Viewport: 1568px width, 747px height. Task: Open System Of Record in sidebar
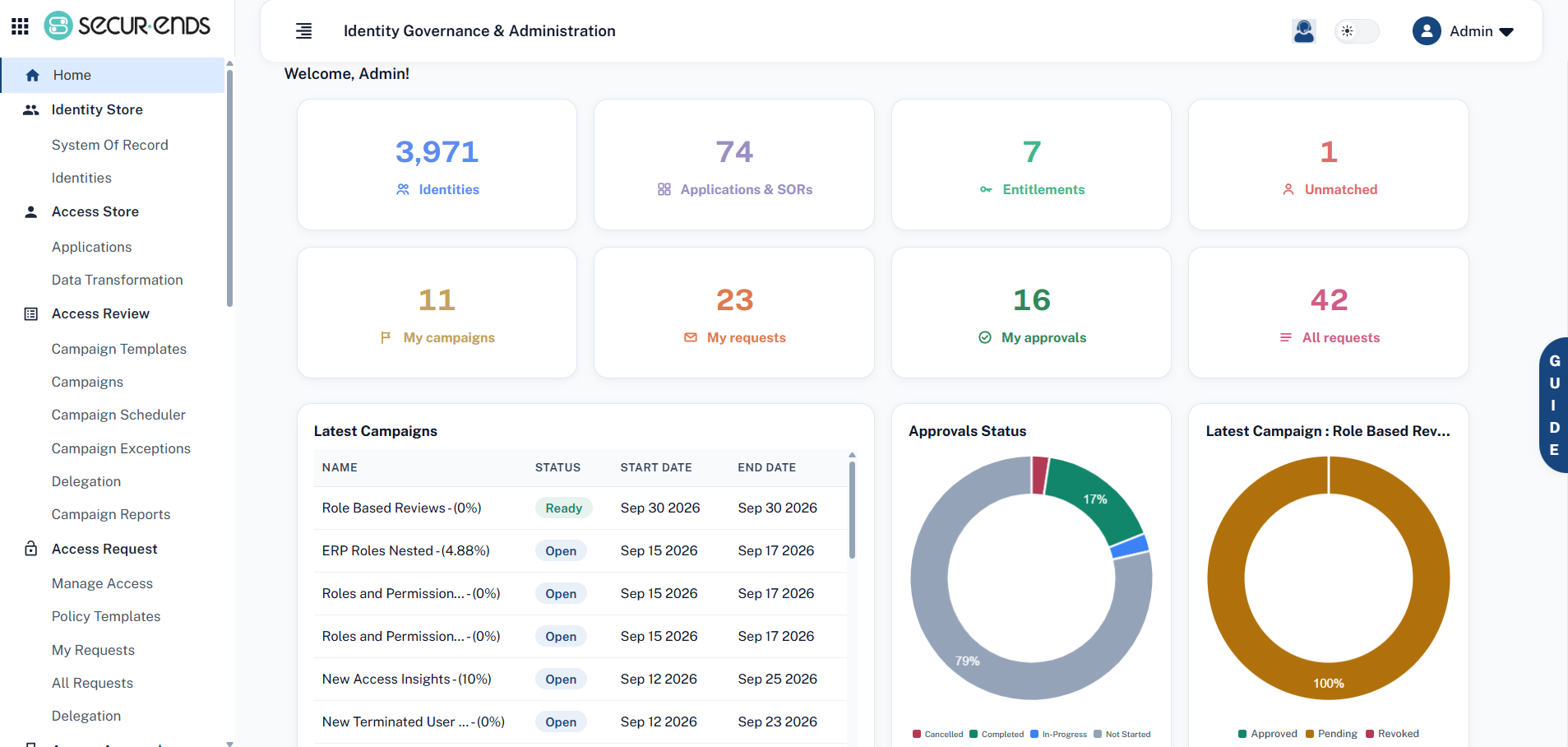point(110,145)
